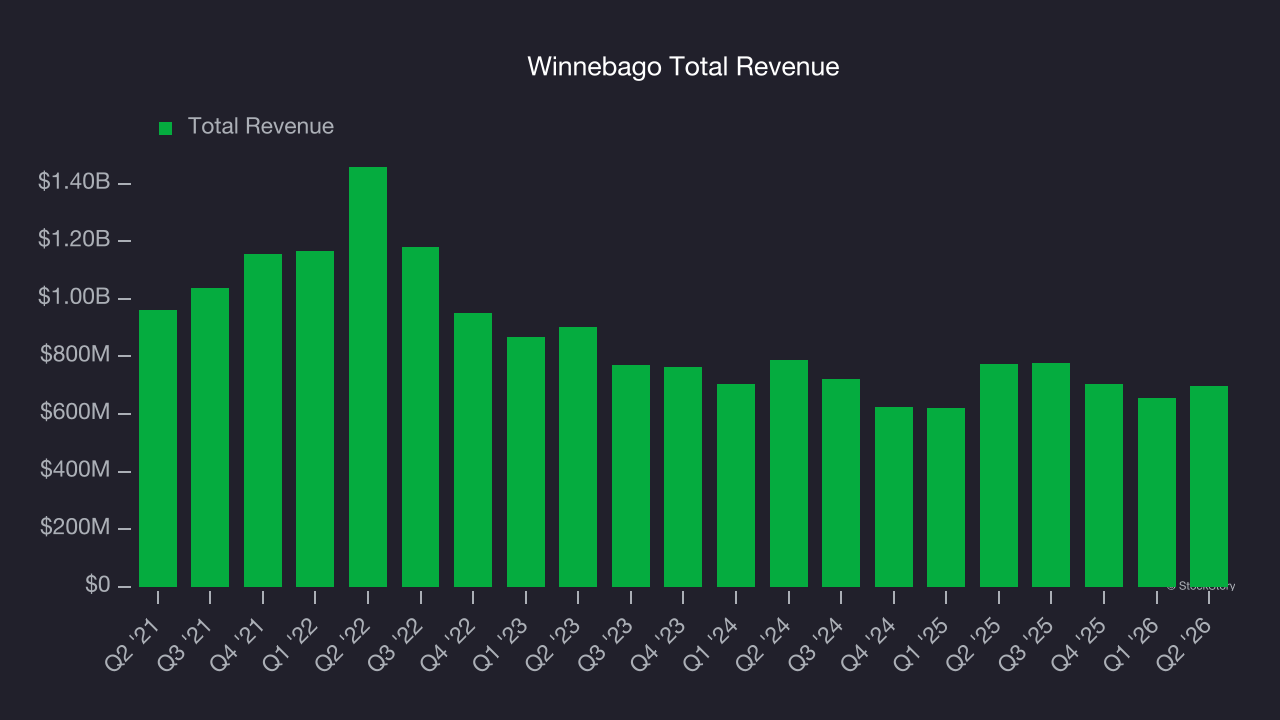Select the Q1 '22 revenue bar
The width and height of the screenshot is (1280, 720).
pyautogui.click(x=315, y=419)
